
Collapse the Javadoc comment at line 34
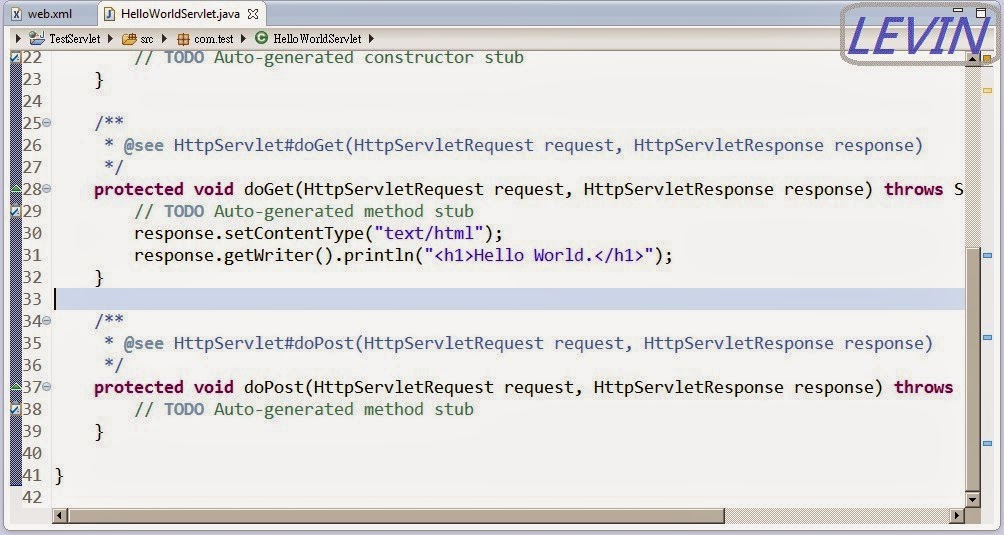(47, 321)
